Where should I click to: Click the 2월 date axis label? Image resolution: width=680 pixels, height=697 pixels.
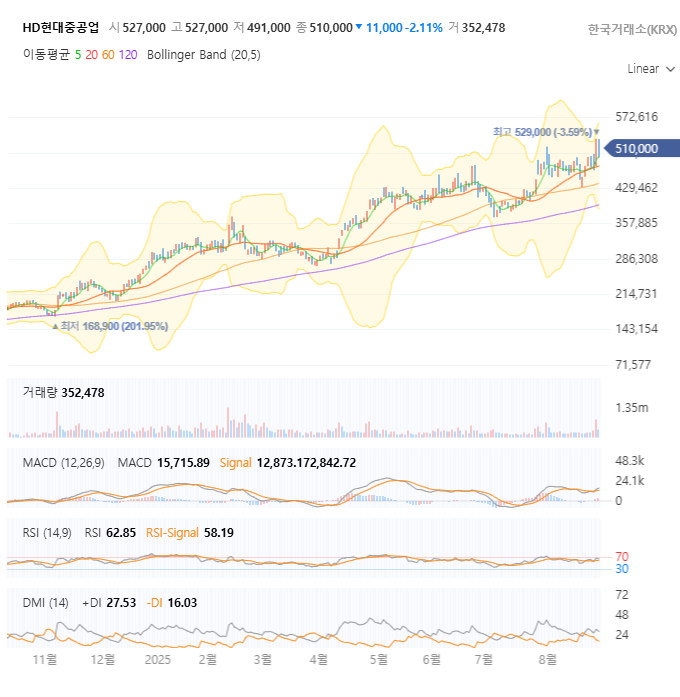(207, 659)
